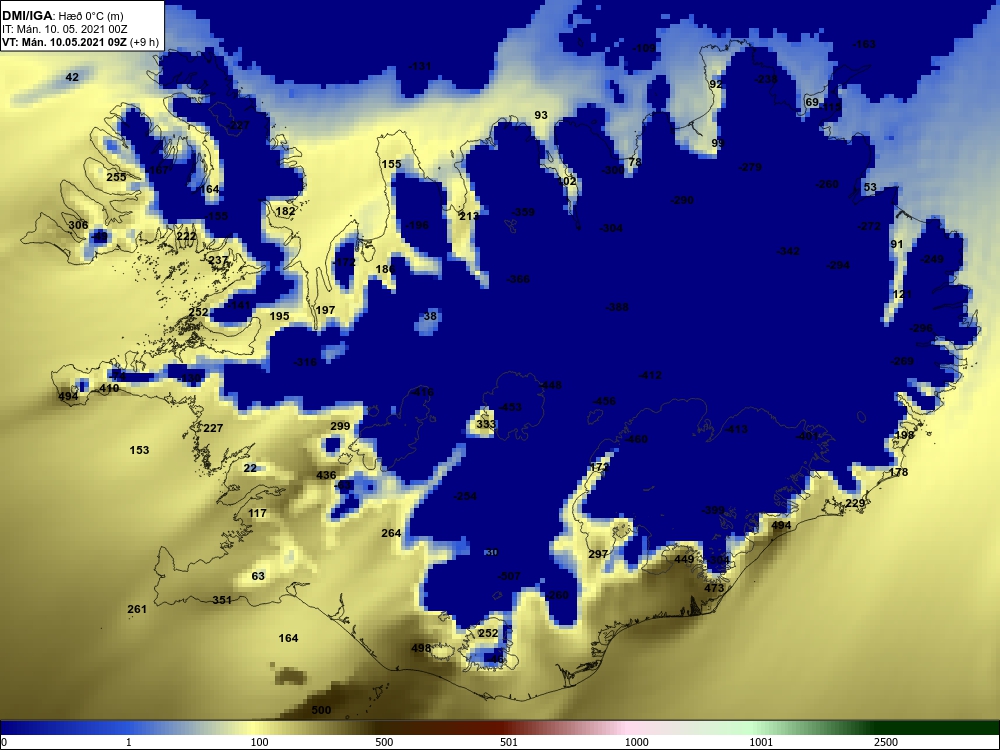Click the map value '473'
Screen dimensions: 1000x750
tap(714, 588)
